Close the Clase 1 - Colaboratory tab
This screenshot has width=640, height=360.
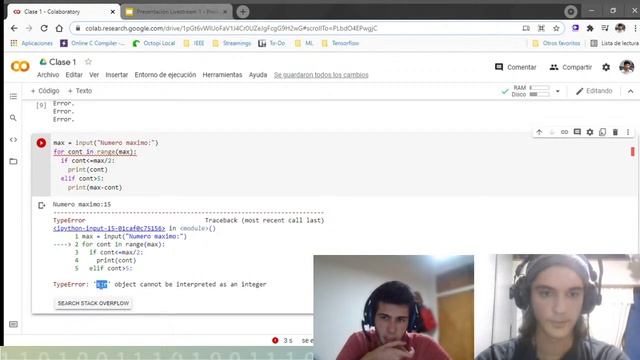point(113,12)
